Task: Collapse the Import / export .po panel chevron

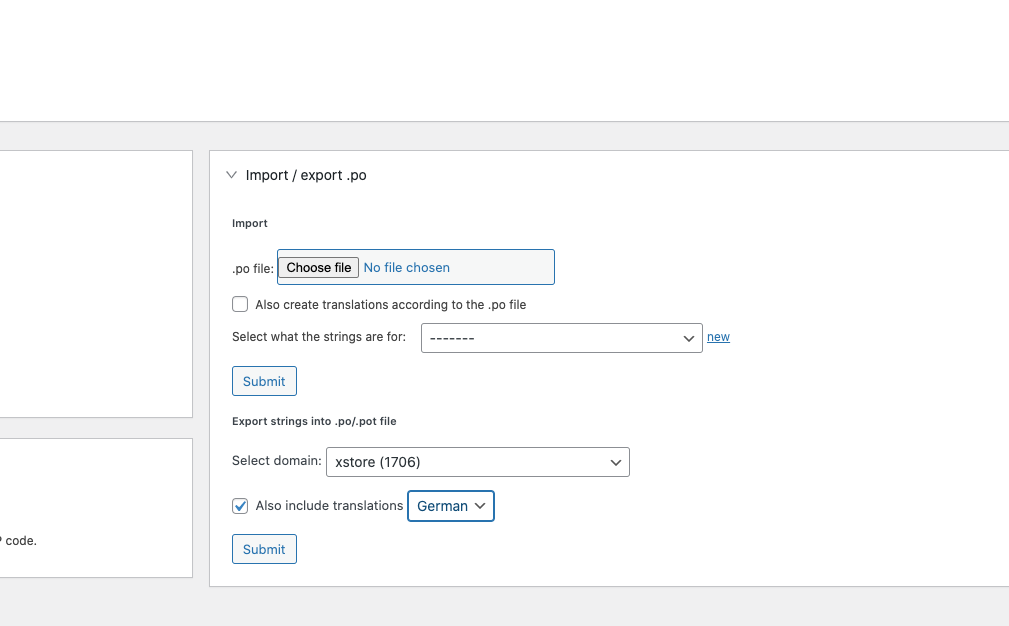Action: click(232, 175)
